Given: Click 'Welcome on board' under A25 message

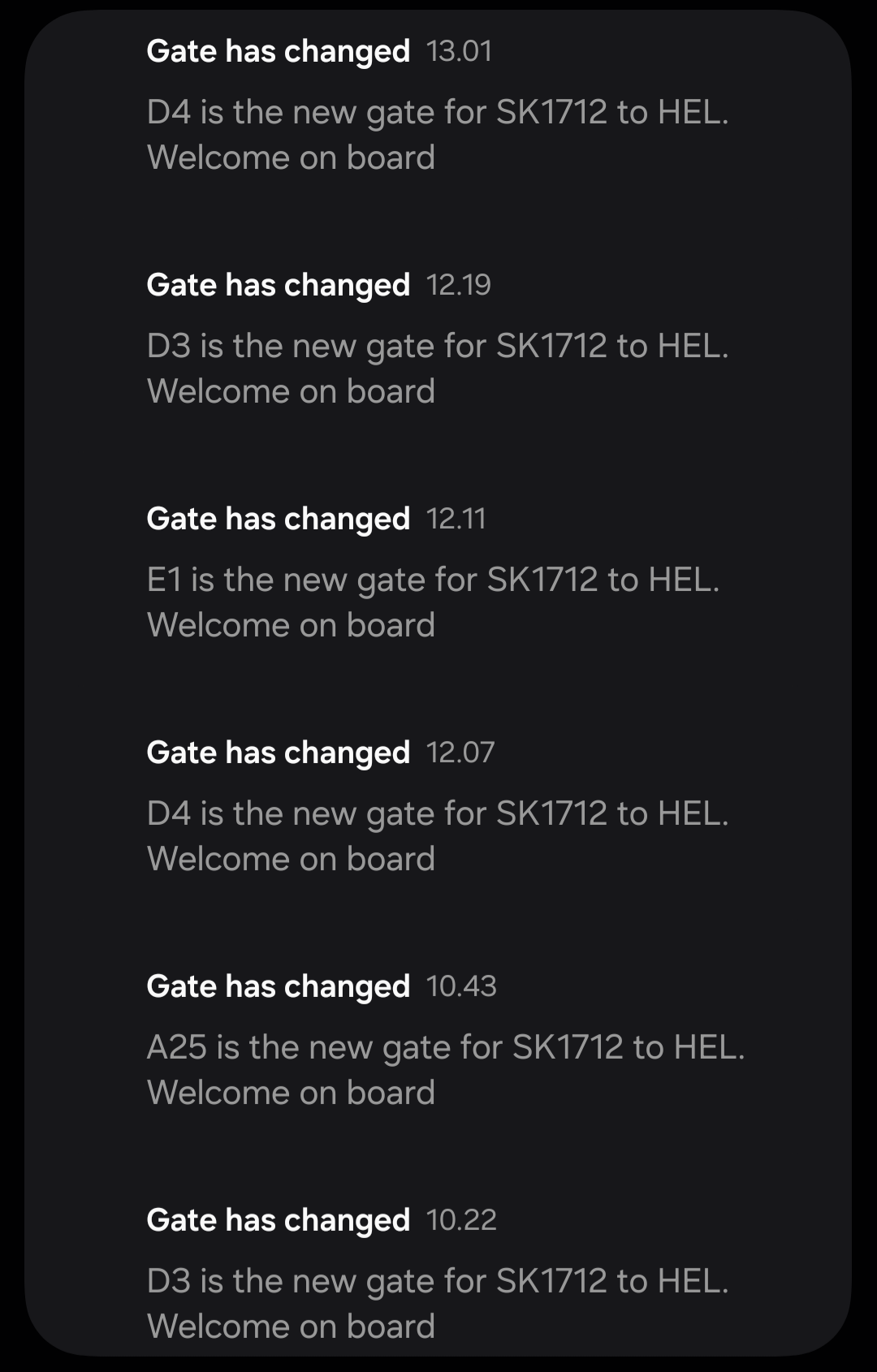Looking at the screenshot, I should click(291, 1093).
